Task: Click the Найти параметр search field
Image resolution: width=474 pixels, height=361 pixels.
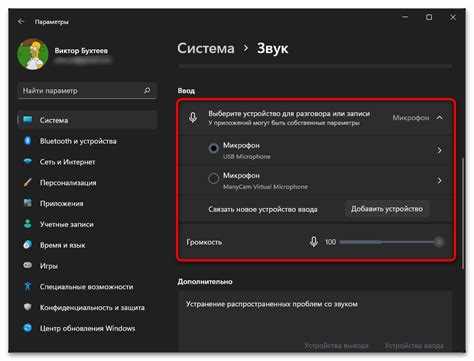Action: tap(87, 91)
